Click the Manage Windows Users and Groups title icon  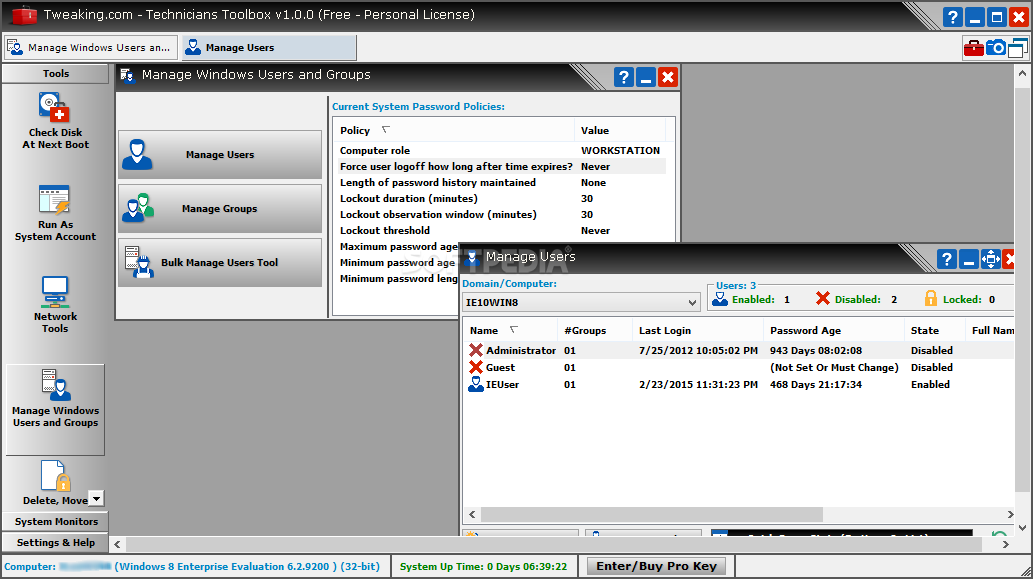click(127, 75)
